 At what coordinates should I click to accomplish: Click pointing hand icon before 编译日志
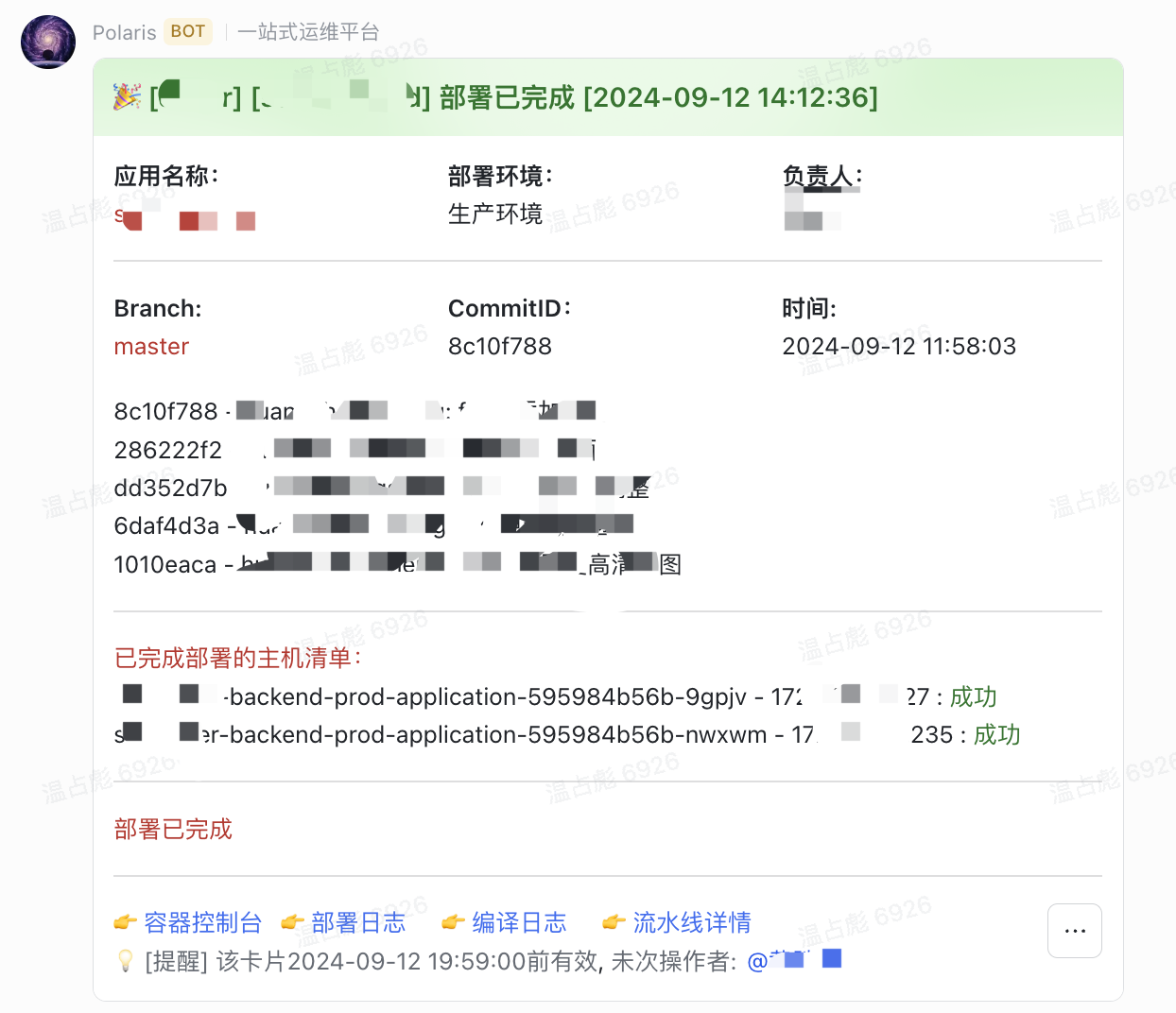coord(454,922)
